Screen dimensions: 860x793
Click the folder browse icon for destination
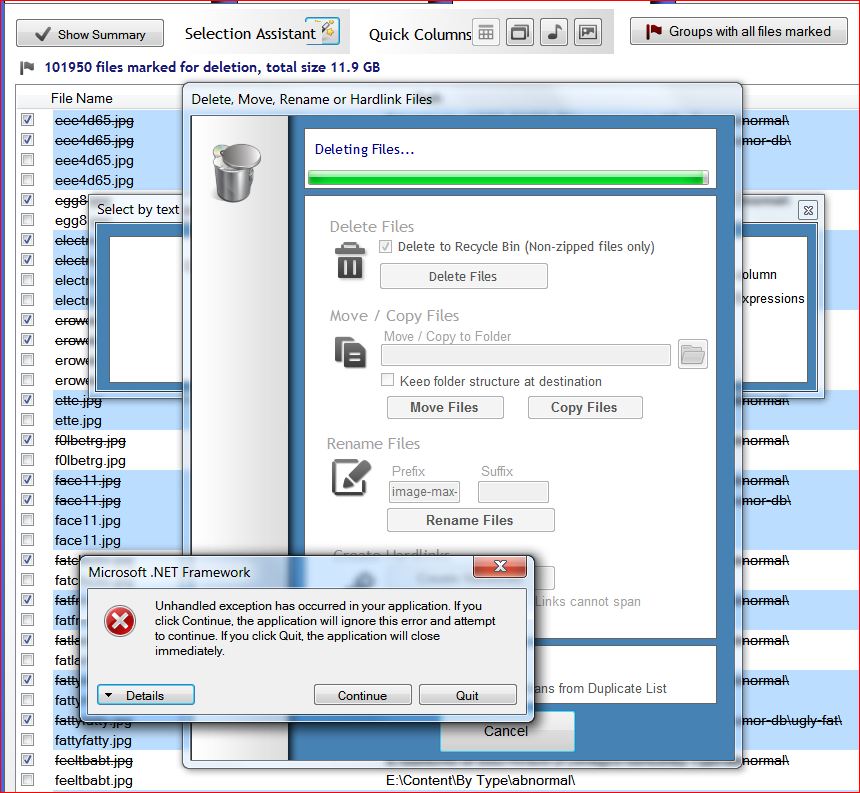(693, 353)
